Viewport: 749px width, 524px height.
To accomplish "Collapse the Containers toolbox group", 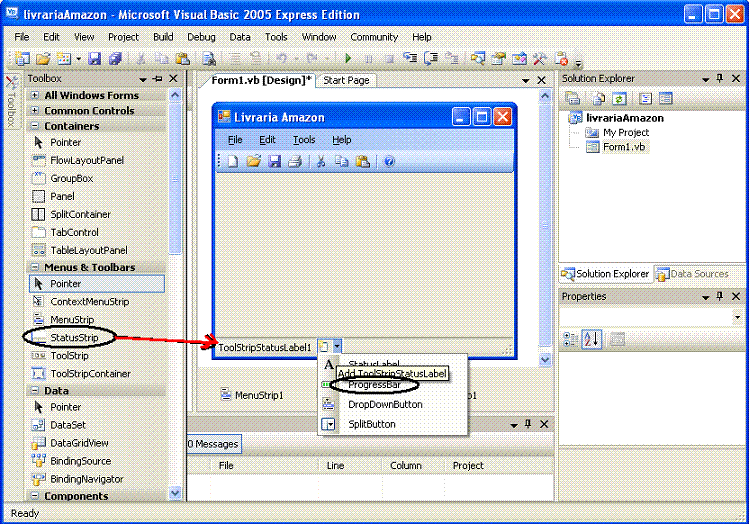I will pos(35,126).
